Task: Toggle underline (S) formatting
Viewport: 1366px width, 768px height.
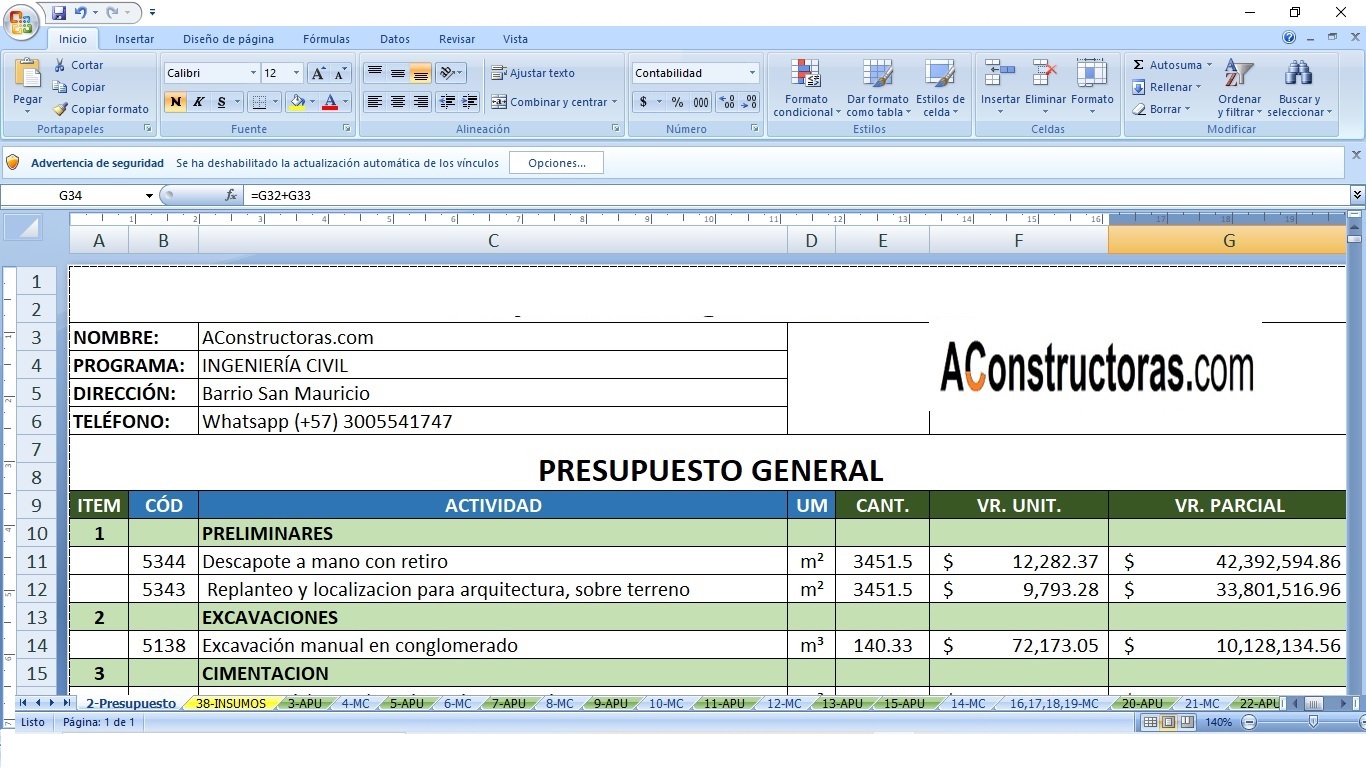Action: point(221,102)
